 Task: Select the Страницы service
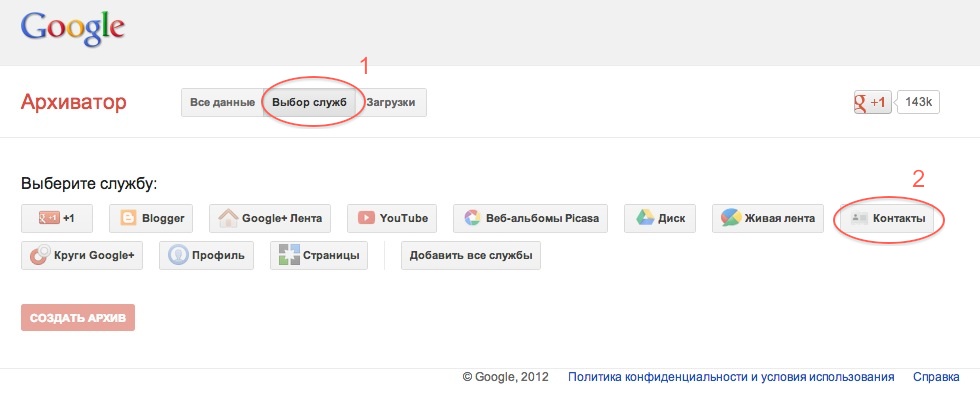click(x=319, y=255)
